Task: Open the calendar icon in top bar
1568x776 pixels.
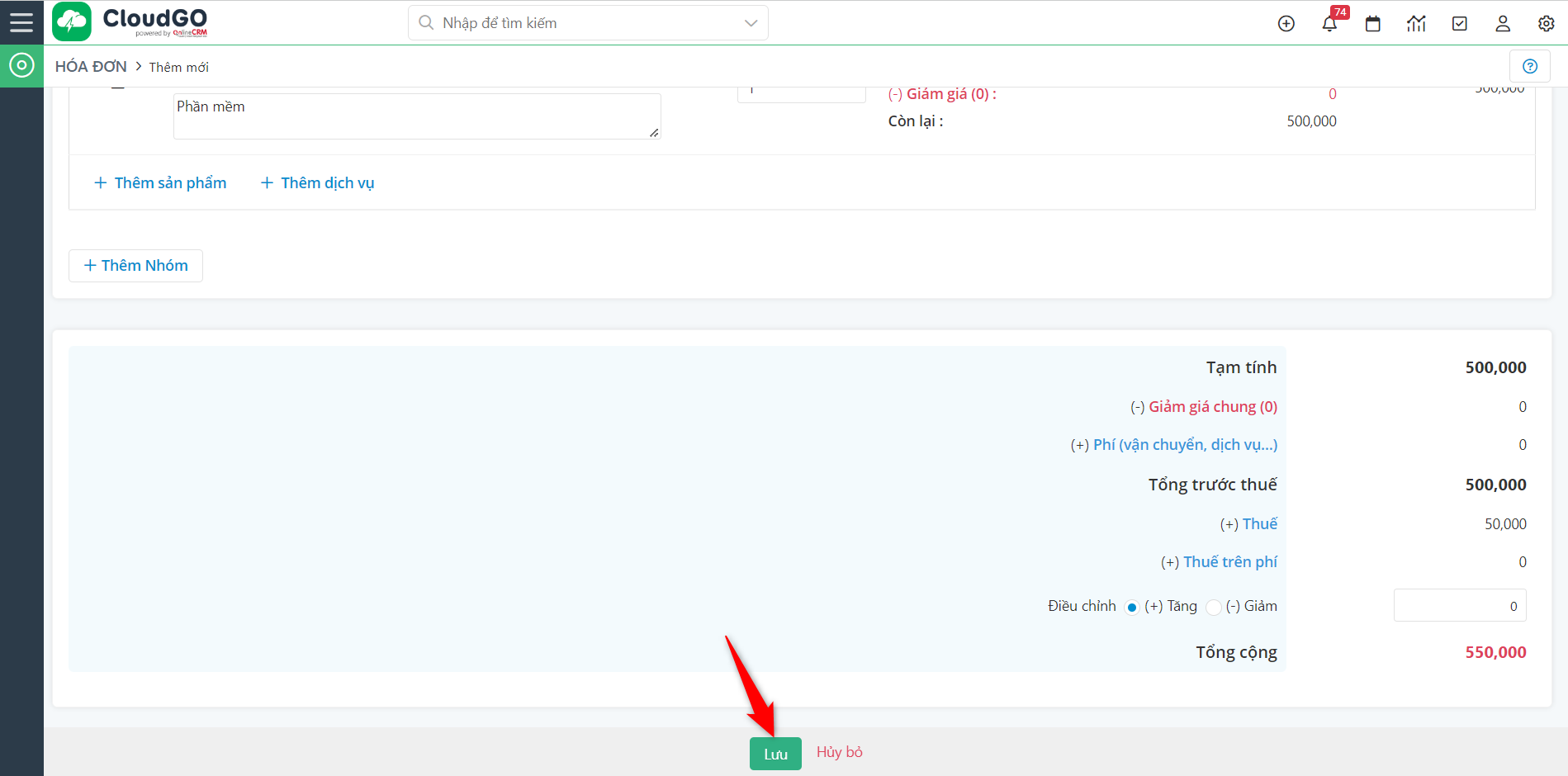Action: pos(1372,24)
